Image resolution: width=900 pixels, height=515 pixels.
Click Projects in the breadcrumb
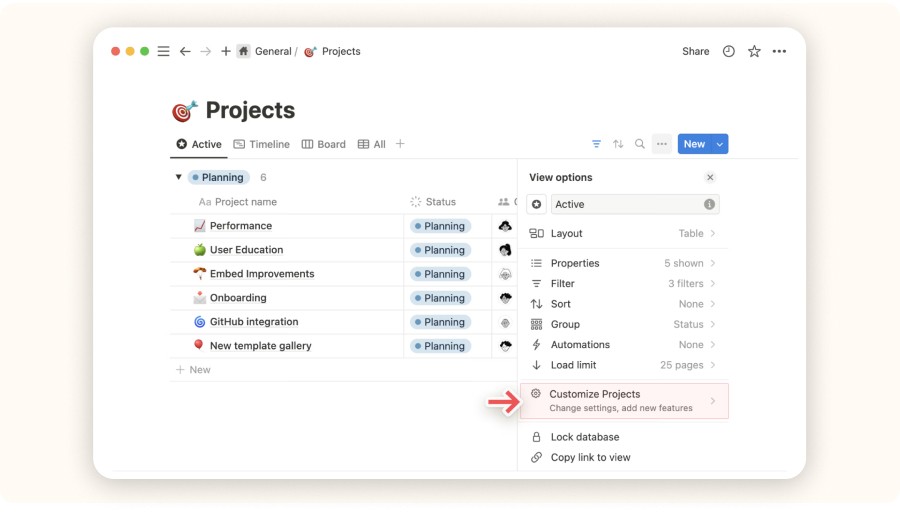(341, 51)
